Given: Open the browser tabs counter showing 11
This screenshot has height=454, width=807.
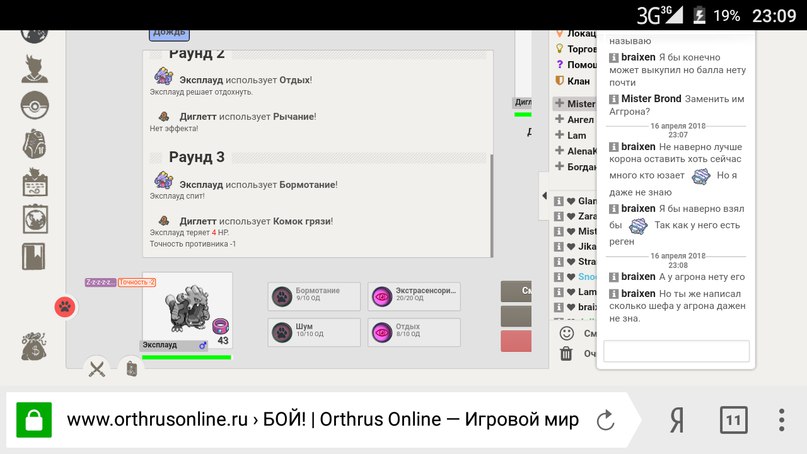Looking at the screenshot, I should point(733,420).
